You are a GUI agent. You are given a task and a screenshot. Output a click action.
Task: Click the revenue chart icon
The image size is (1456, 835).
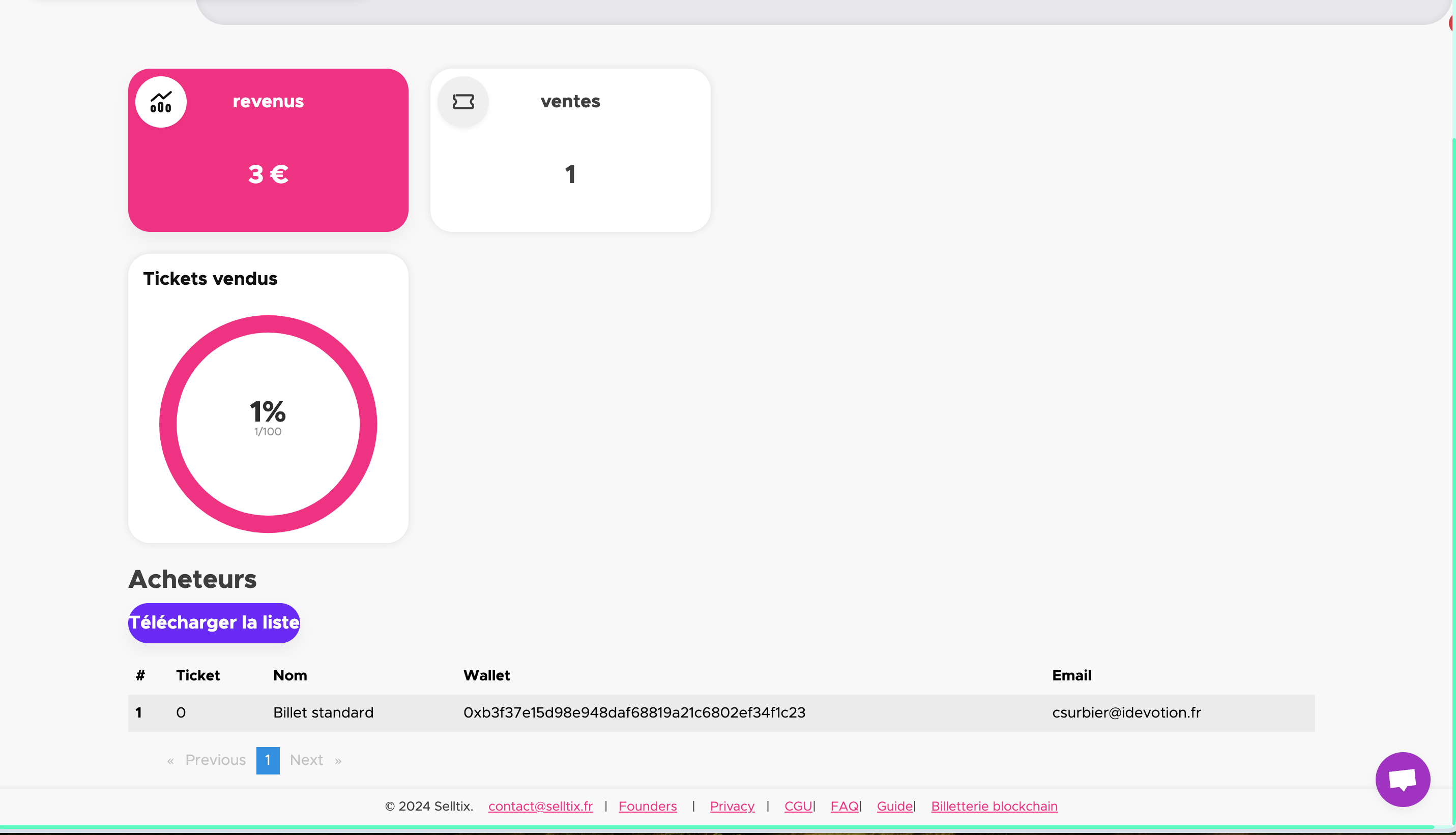click(x=161, y=102)
